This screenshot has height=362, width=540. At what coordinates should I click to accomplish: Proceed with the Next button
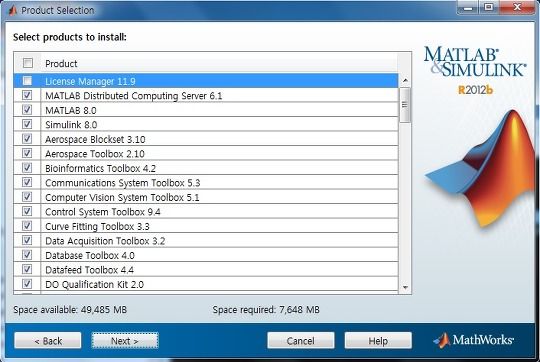click(x=125, y=341)
